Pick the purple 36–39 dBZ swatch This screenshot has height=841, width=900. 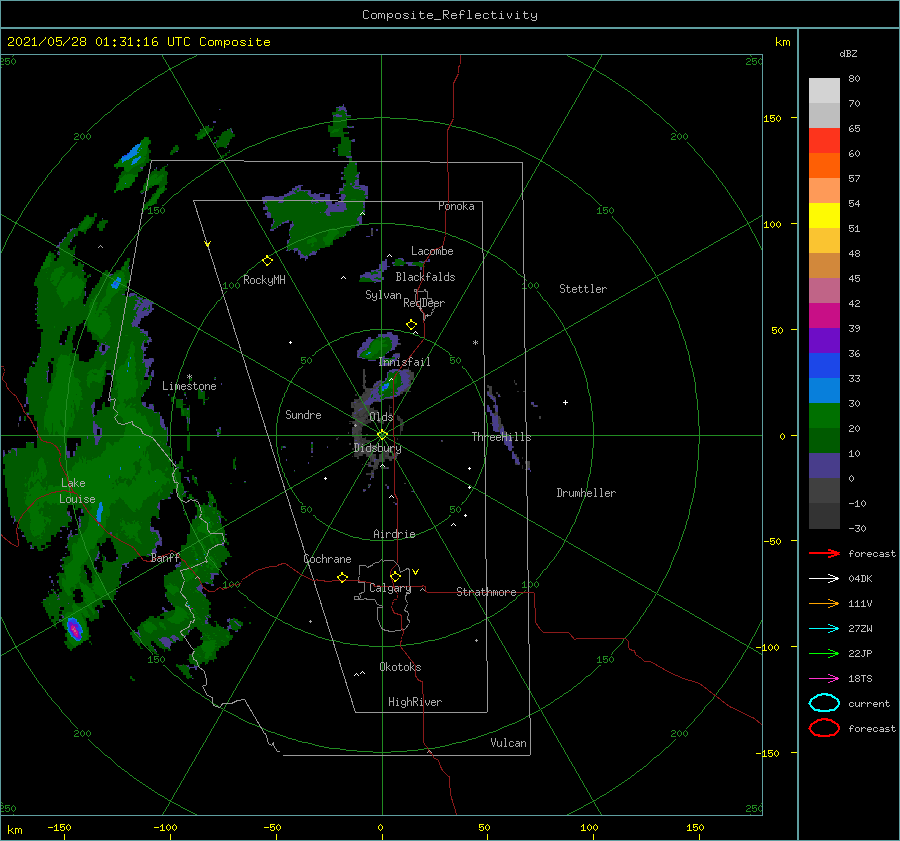(824, 340)
